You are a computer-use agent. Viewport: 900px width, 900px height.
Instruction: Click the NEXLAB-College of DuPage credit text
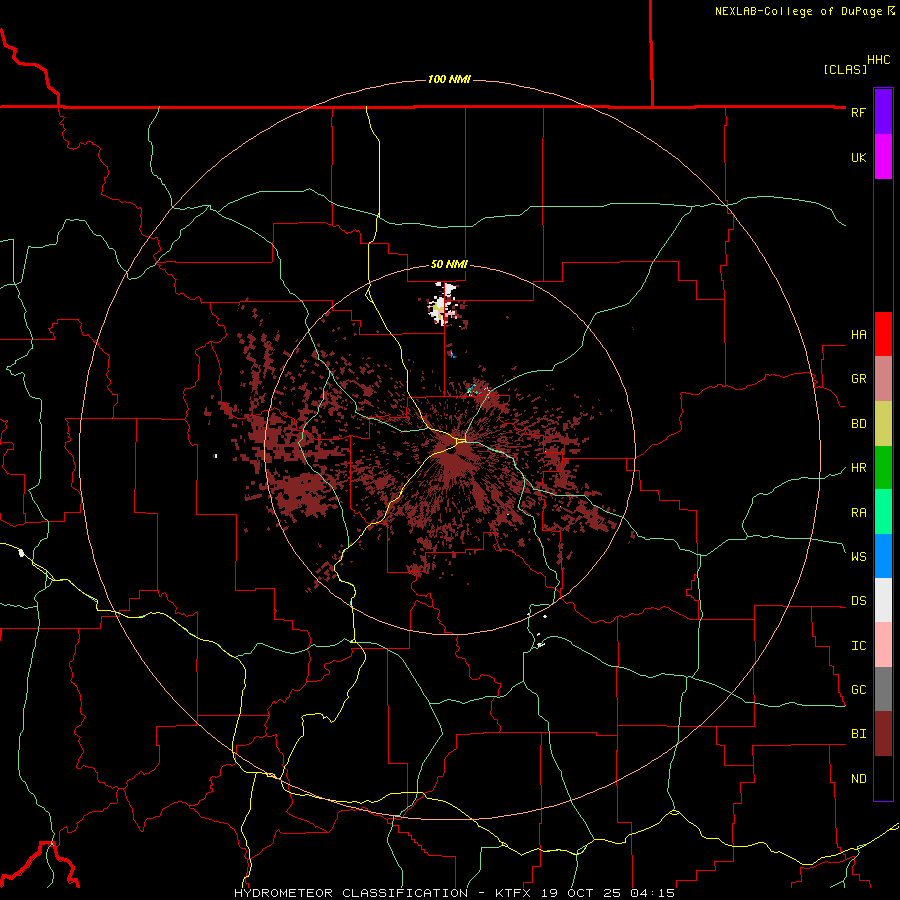point(798,11)
